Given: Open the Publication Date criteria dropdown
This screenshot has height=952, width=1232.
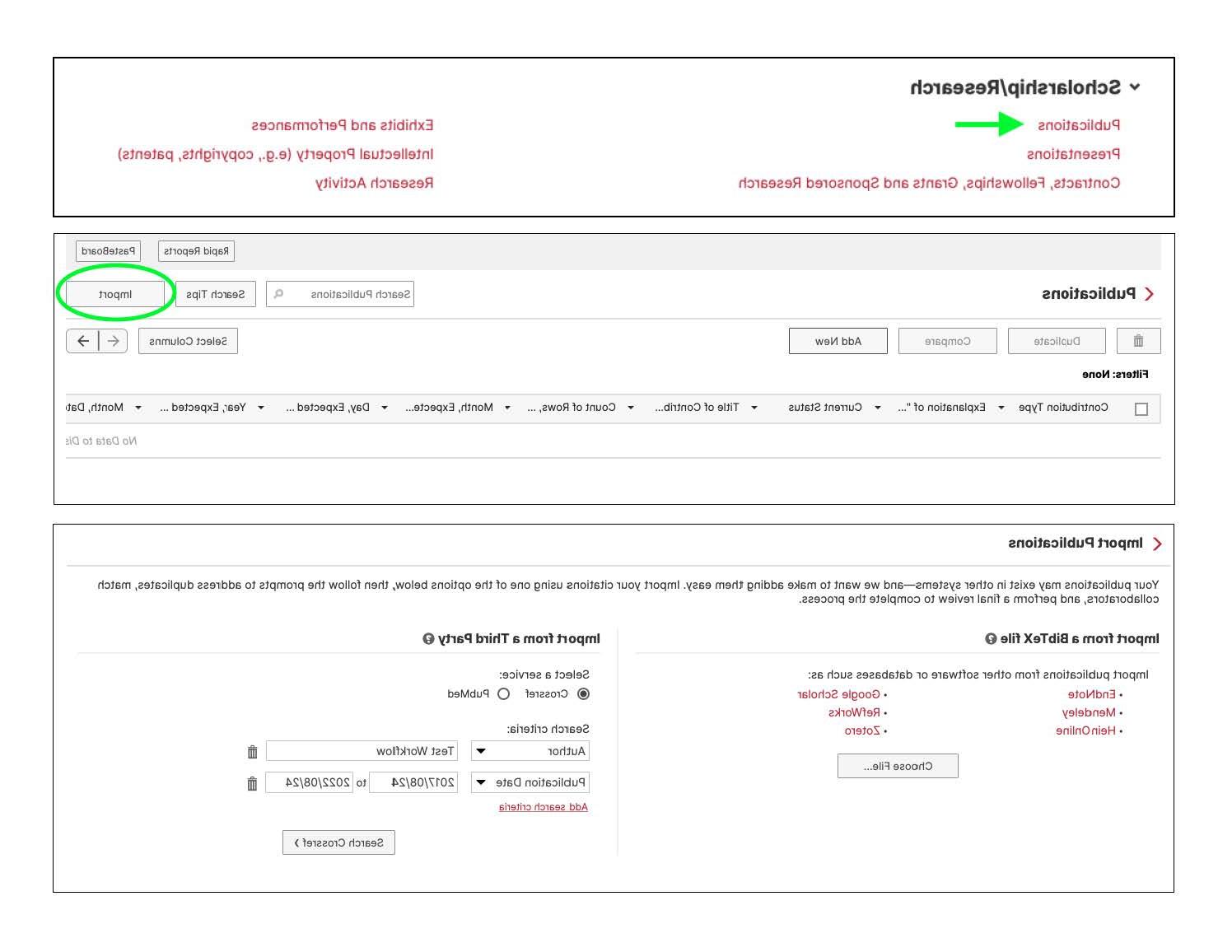Looking at the screenshot, I should tap(530, 782).
